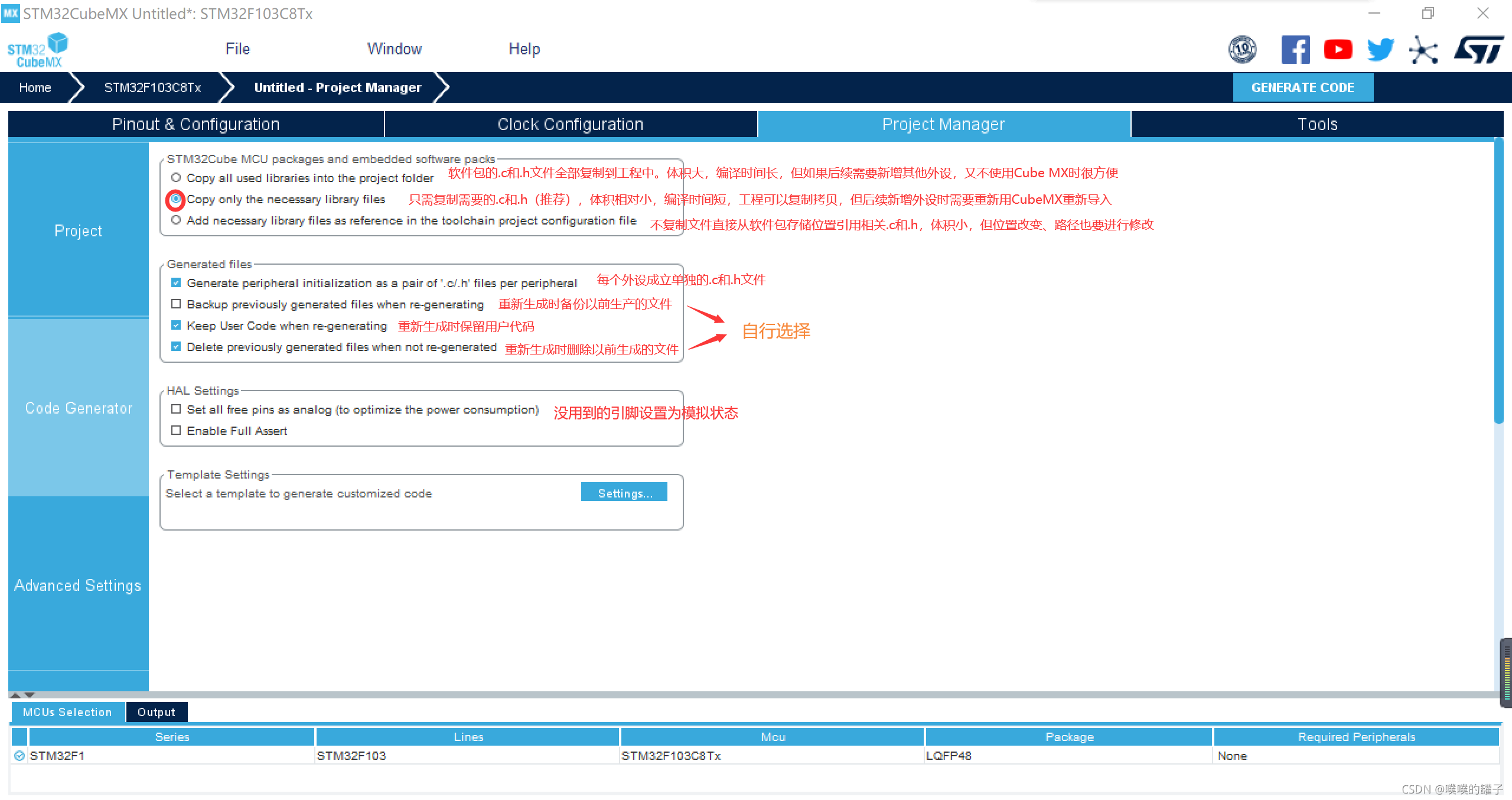Open ST's Facebook page icon

coord(1295,50)
